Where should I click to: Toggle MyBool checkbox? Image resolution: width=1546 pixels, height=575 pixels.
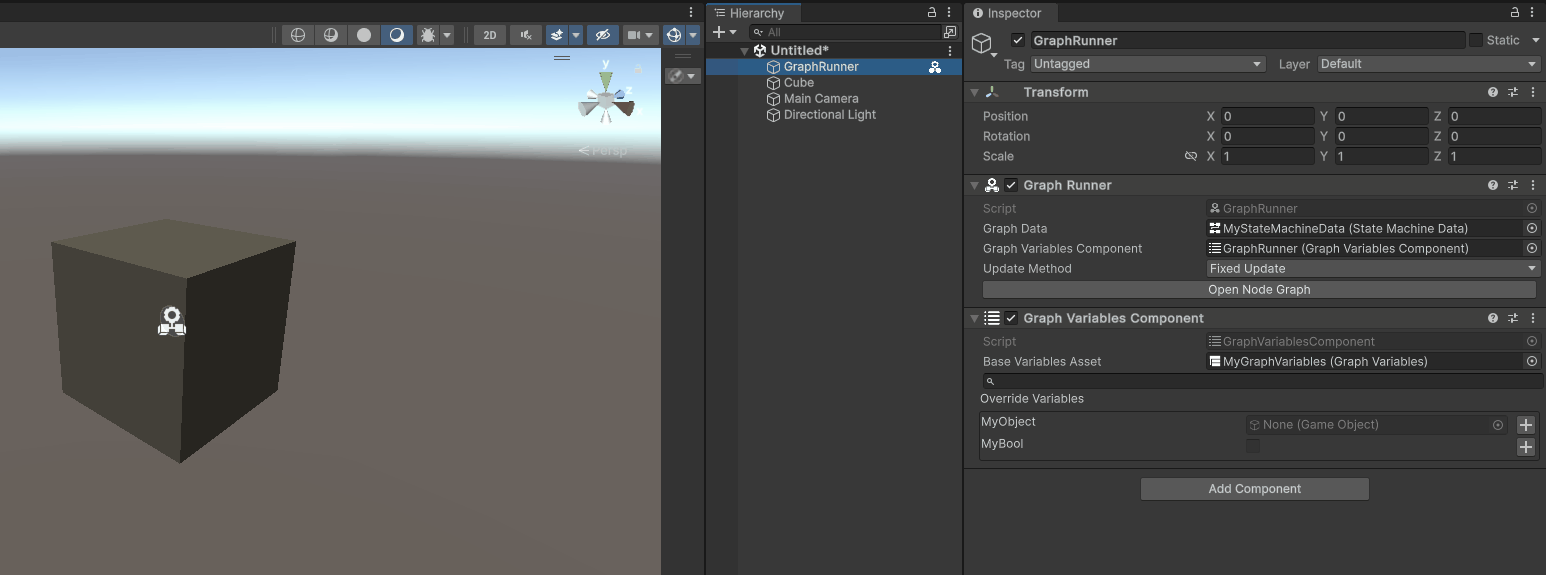point(1253,446)
